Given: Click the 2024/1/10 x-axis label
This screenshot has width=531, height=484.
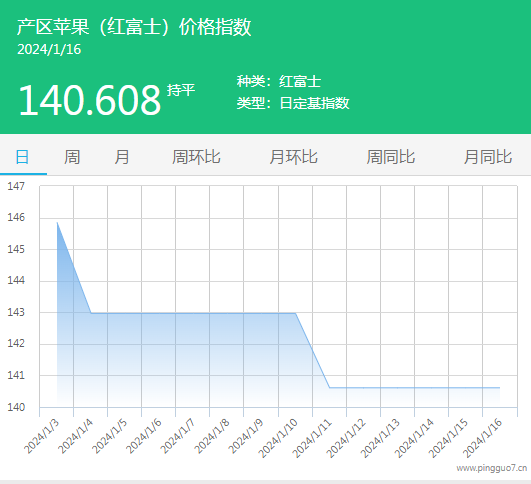Looking at the screenshot, I should pos(278,438).
